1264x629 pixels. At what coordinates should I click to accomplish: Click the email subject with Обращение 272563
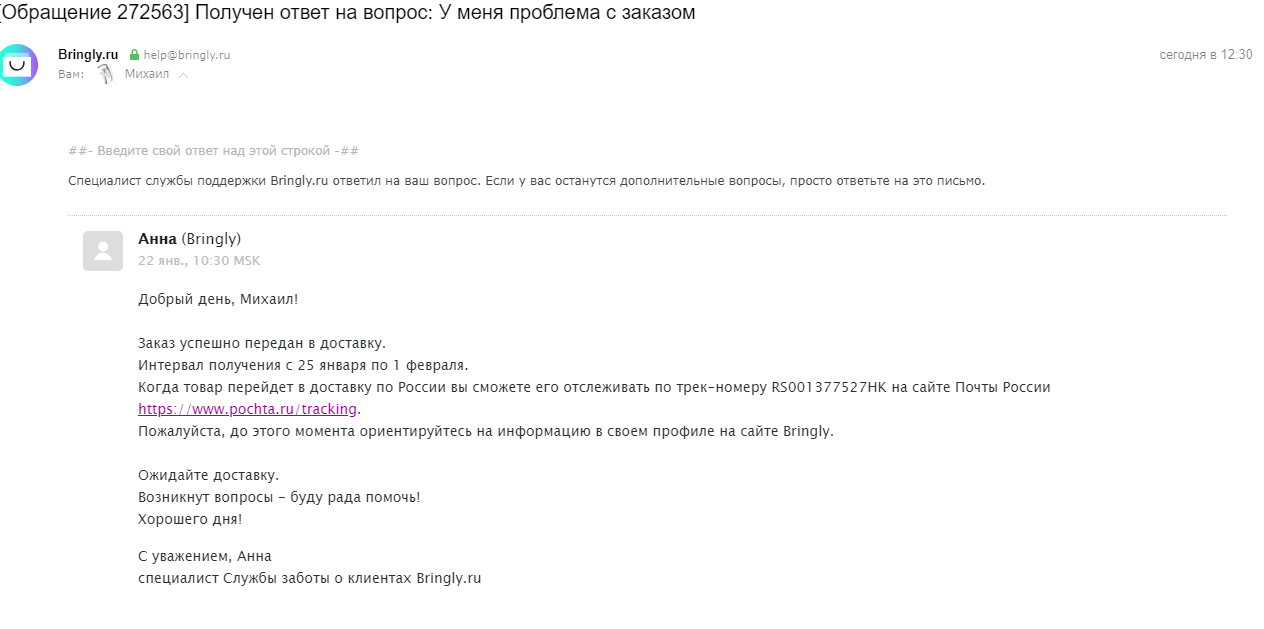[347, 13]
